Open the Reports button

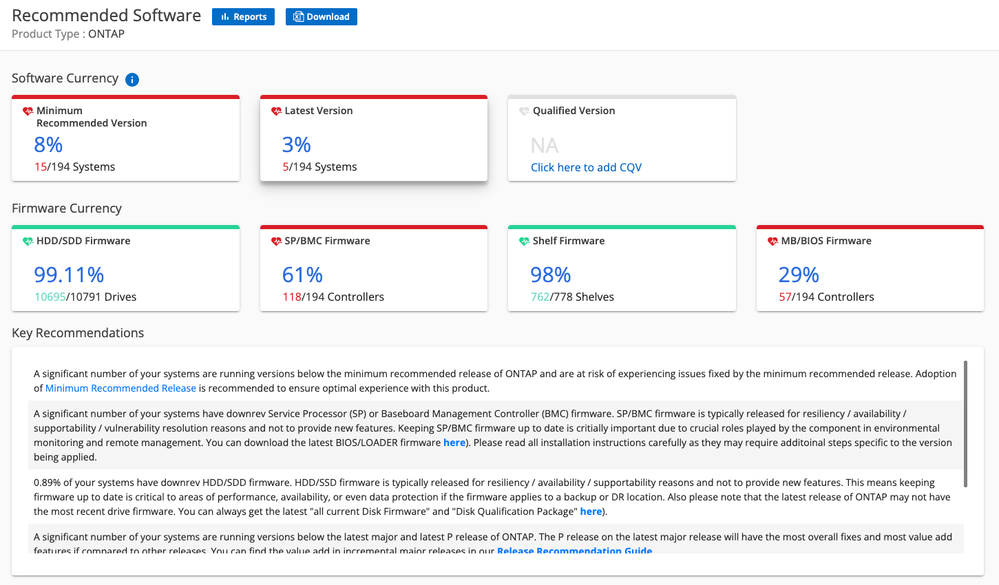[x=243, y=17]
